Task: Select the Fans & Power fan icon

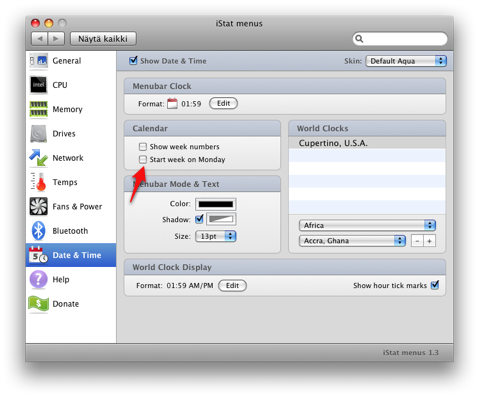Action: [x=39, y=206]
